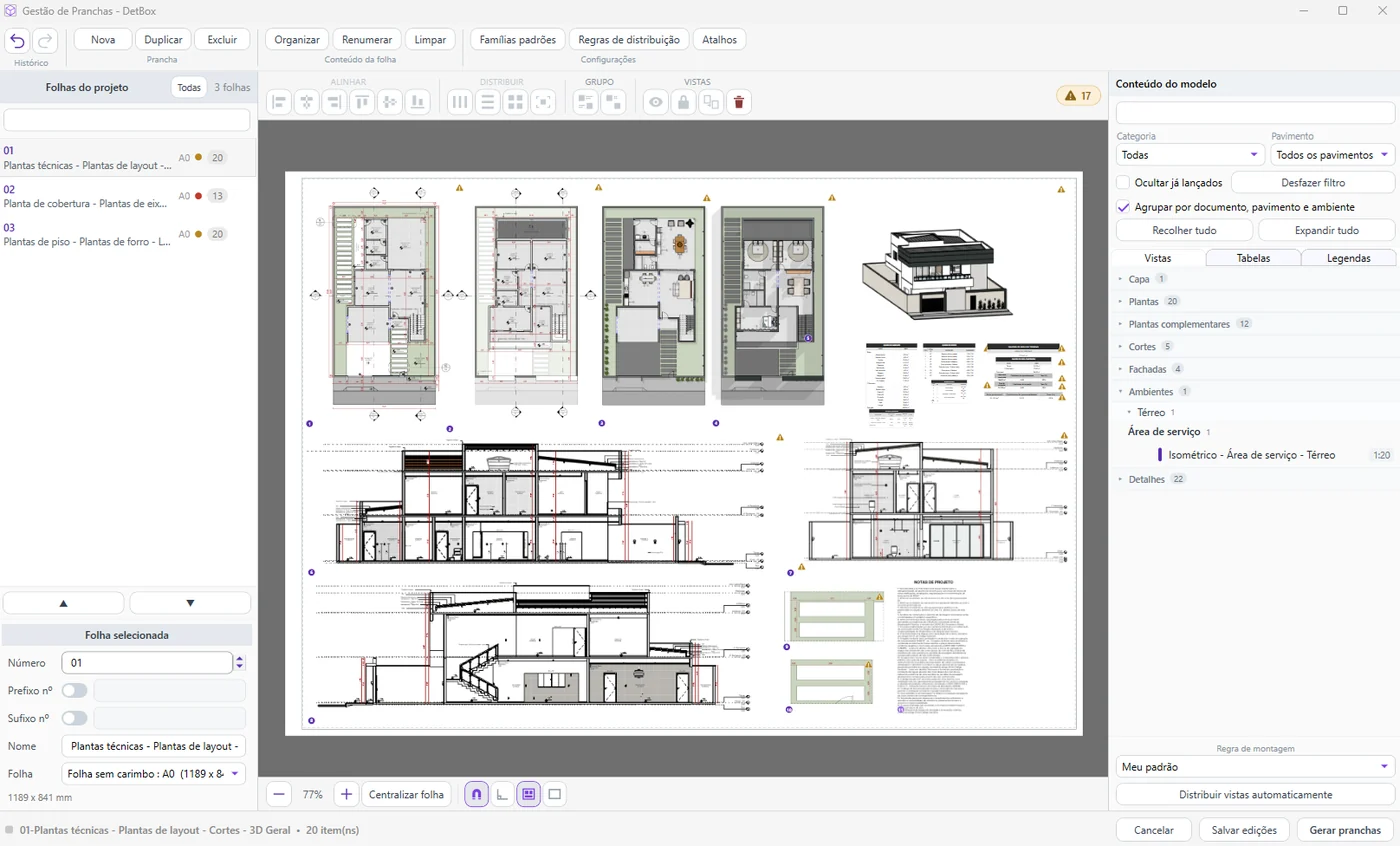Click the align left icon under Alinhar

click(279, 101)
